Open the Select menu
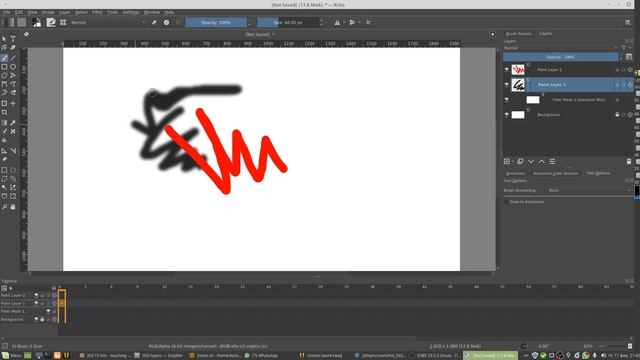The height and width of the screenshot is (360, 640). pyautogui.click(x=81, y=12)
